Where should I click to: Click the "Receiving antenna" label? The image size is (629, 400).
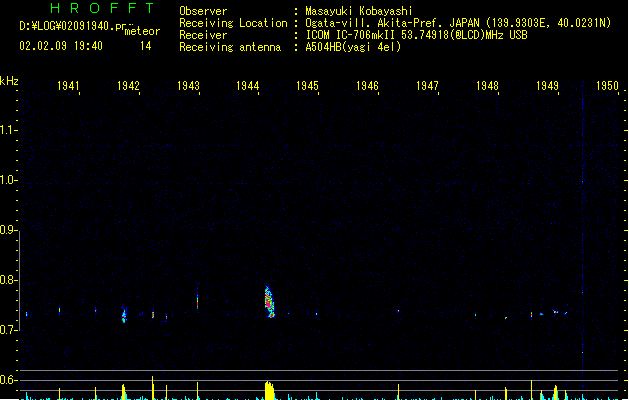click(x=230, y=47)
